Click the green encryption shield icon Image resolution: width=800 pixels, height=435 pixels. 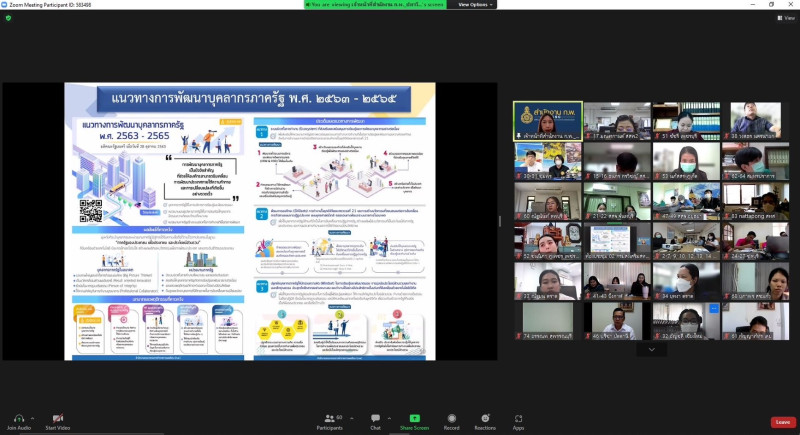(x=8, y=18)
